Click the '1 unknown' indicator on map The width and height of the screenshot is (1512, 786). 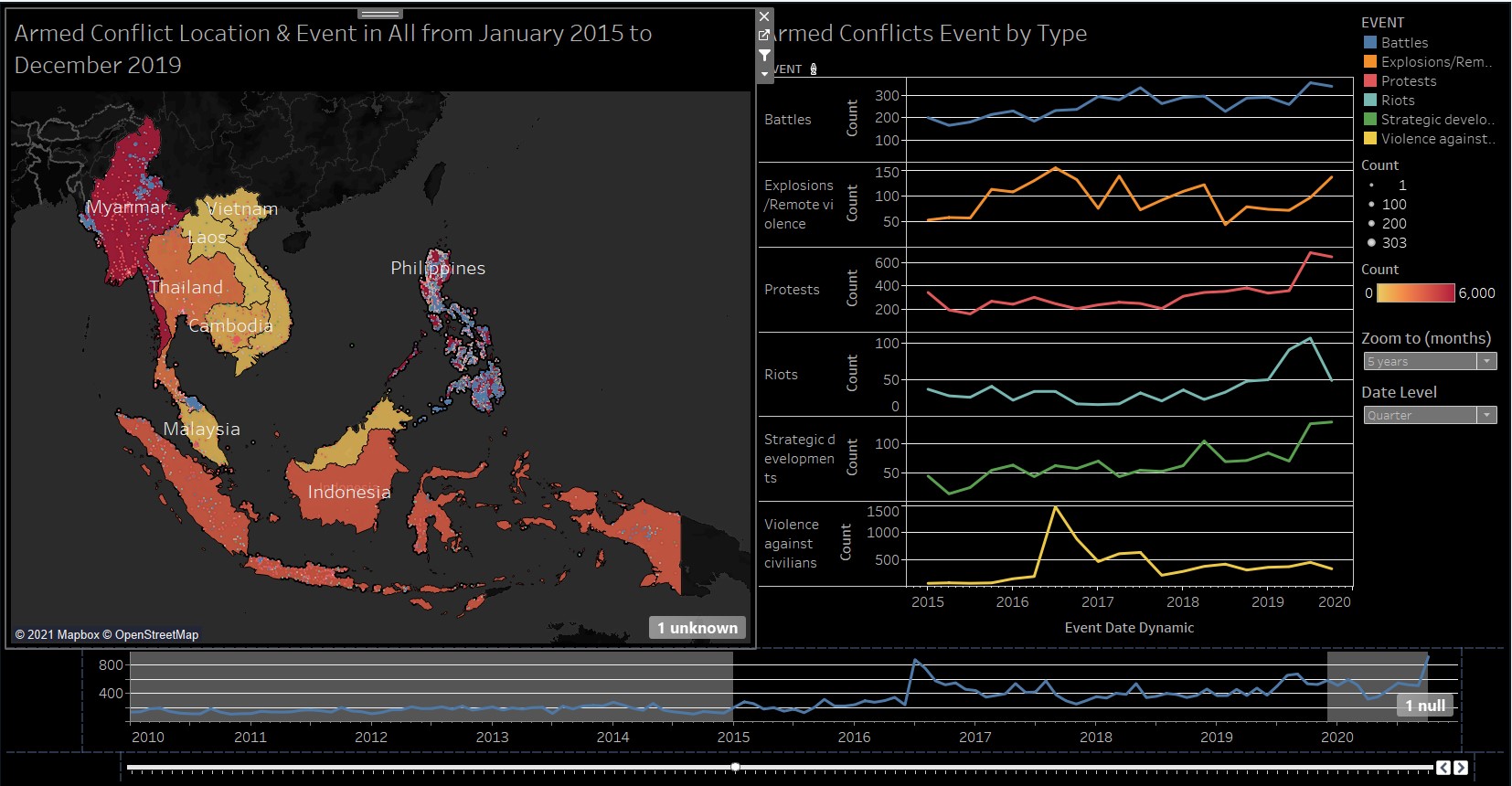click(x=697, y=628)
